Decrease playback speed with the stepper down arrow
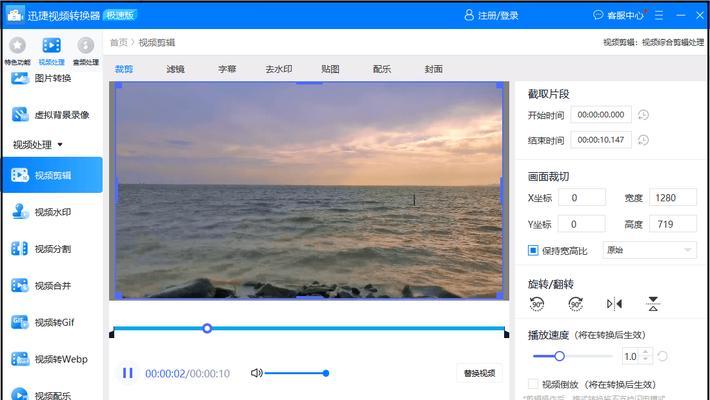710x400 pixels. click(x=646, y=360)
